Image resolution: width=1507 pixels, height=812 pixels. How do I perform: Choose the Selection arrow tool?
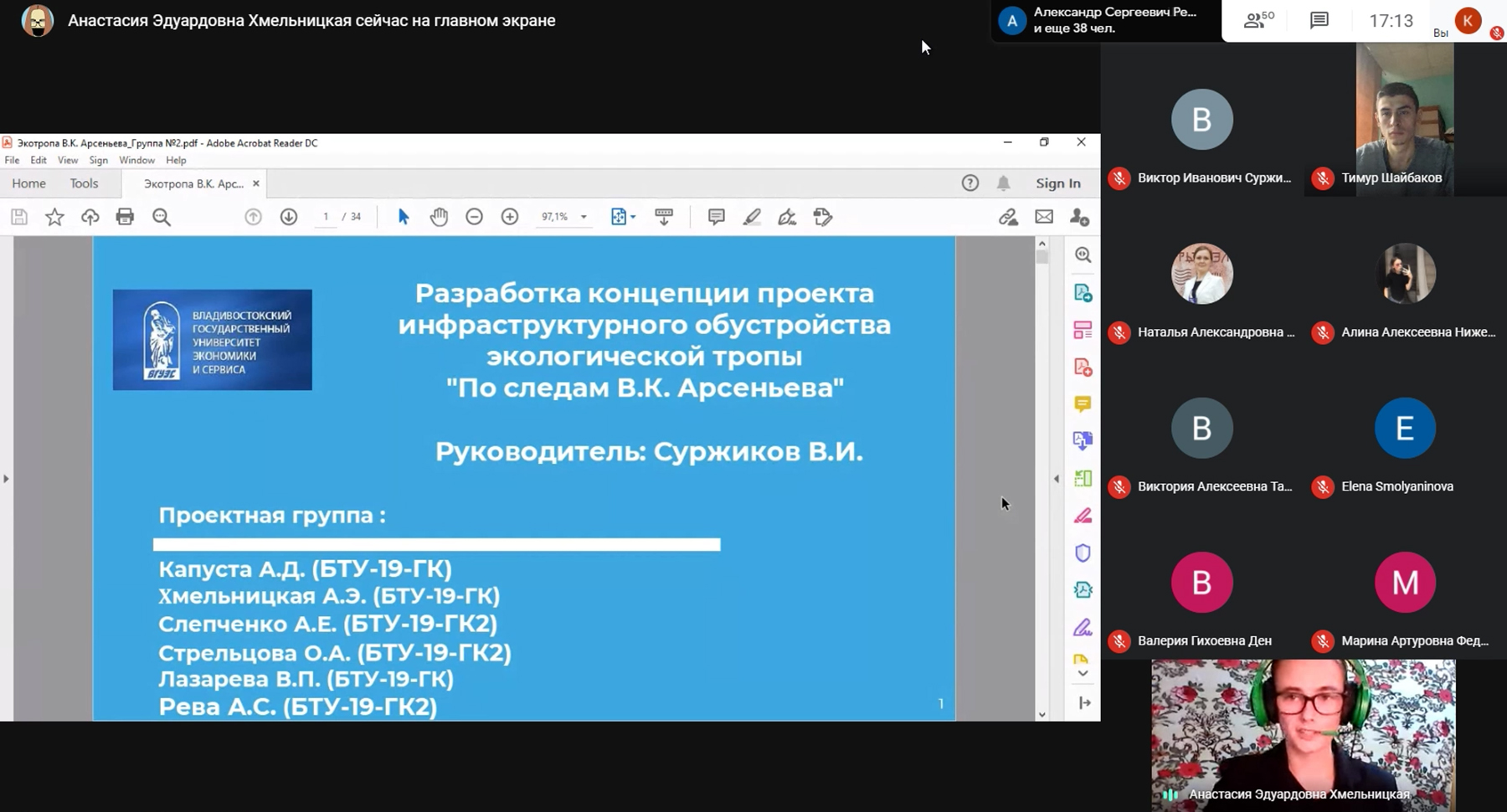click(404, 217)
